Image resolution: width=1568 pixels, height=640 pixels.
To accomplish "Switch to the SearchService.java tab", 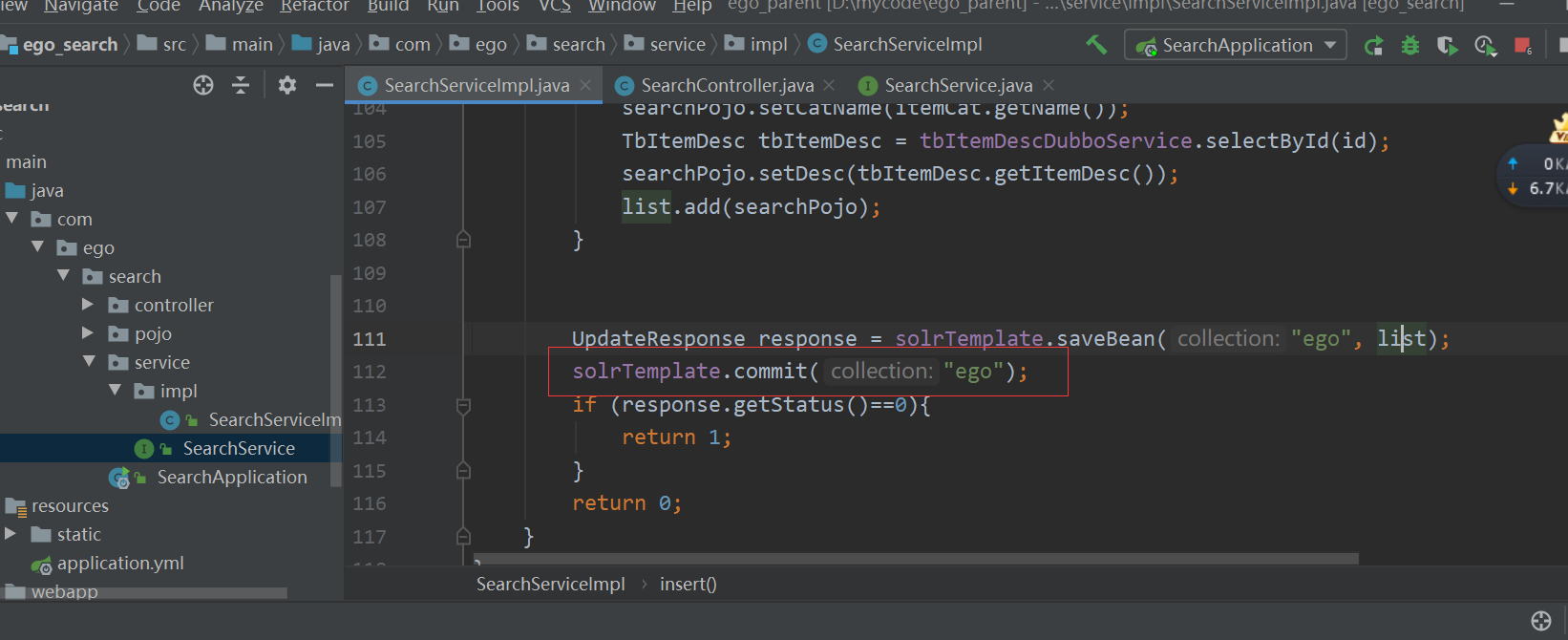I will click(958, 85).
